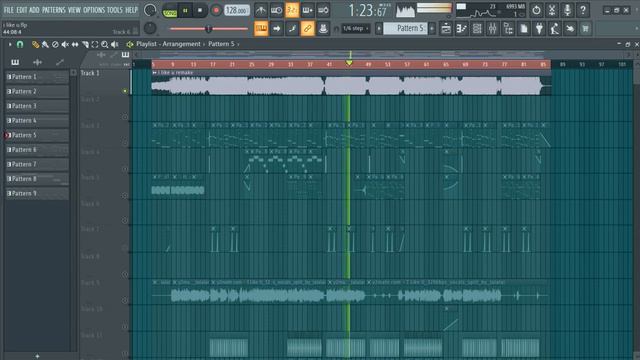Open the FILE menu
Viewport: 640px width, 360px height.
9,10
